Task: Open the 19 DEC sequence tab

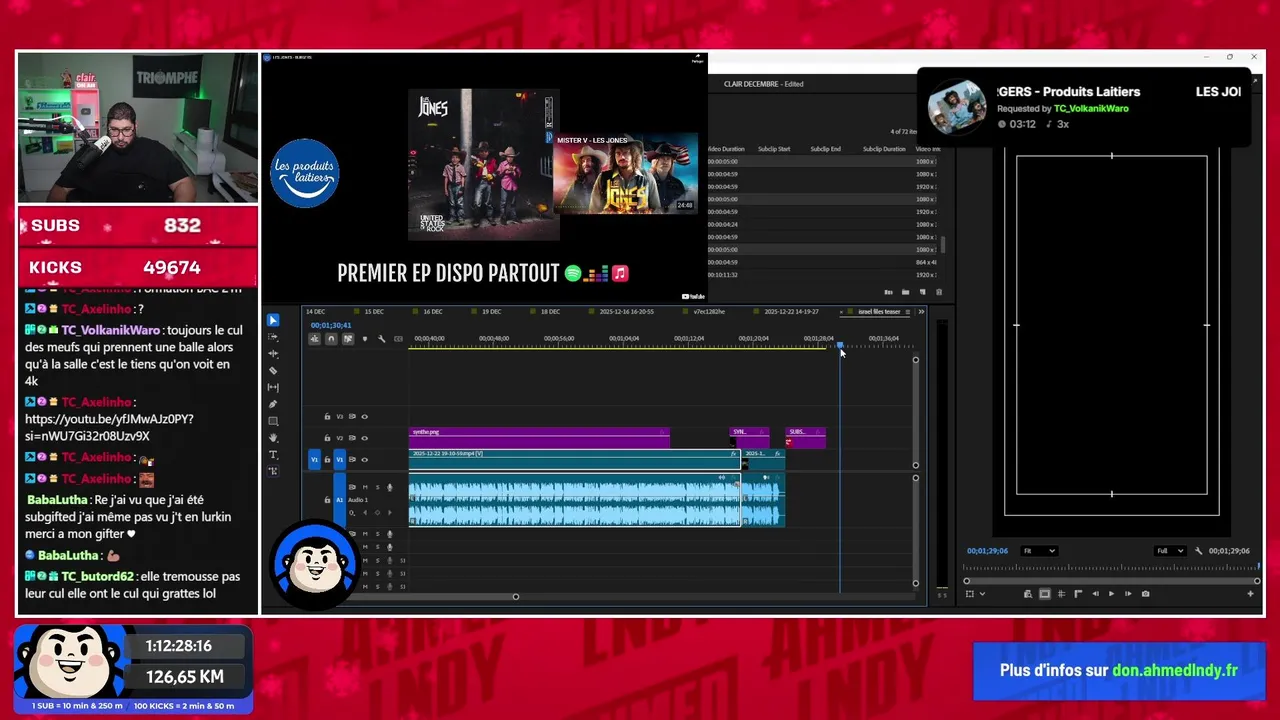Action: coord(492,312)
